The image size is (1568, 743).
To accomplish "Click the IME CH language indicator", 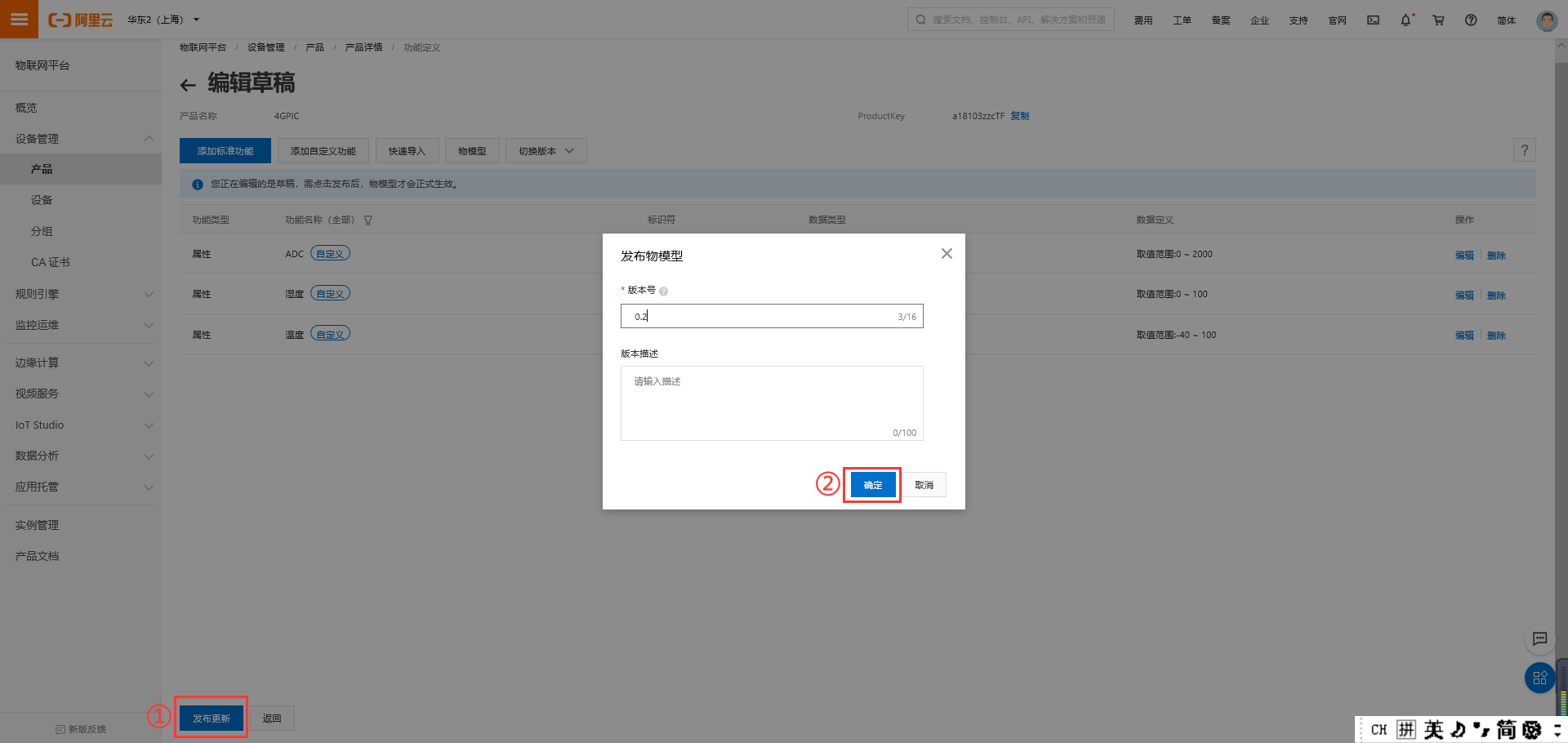I will click(1379, 730).
